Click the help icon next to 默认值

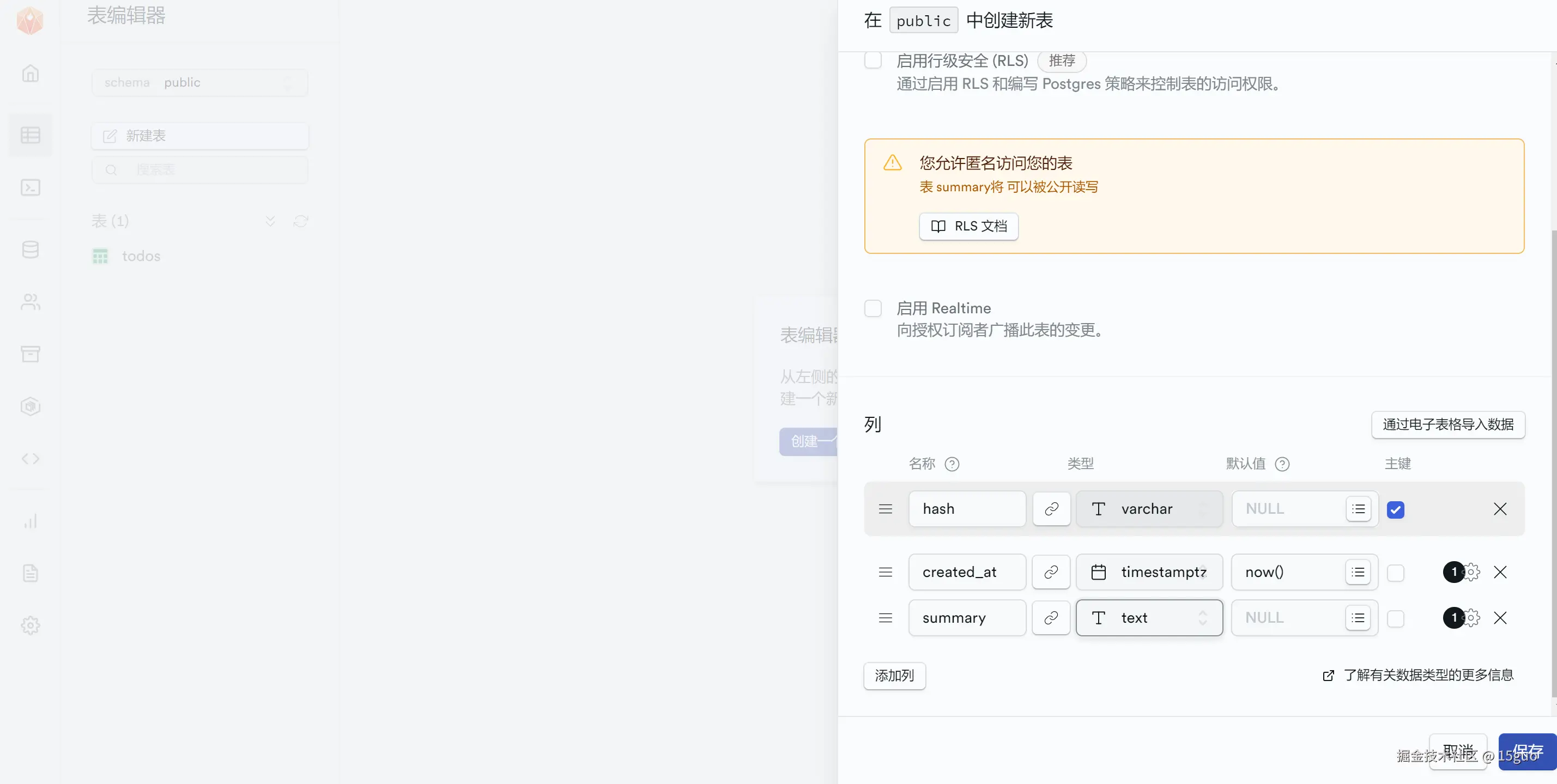pos(1281,464)
